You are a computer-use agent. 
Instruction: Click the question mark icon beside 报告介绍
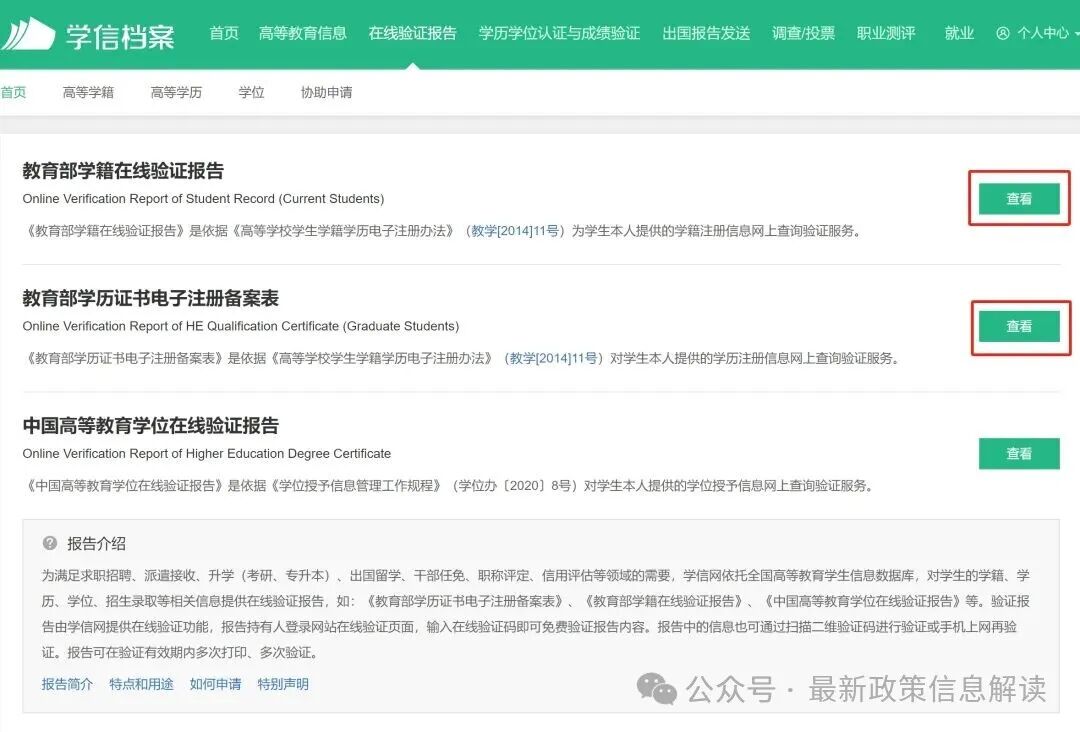[49, 543]
